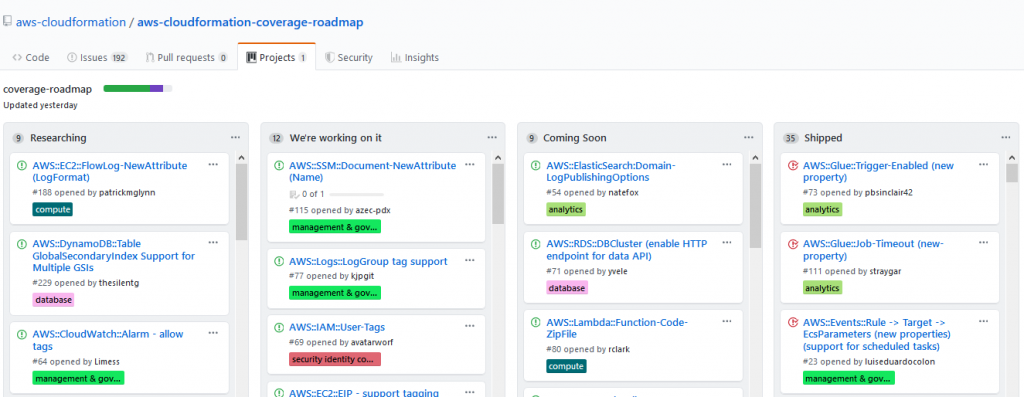Click compute label on FlowLog card

[52, 209]
